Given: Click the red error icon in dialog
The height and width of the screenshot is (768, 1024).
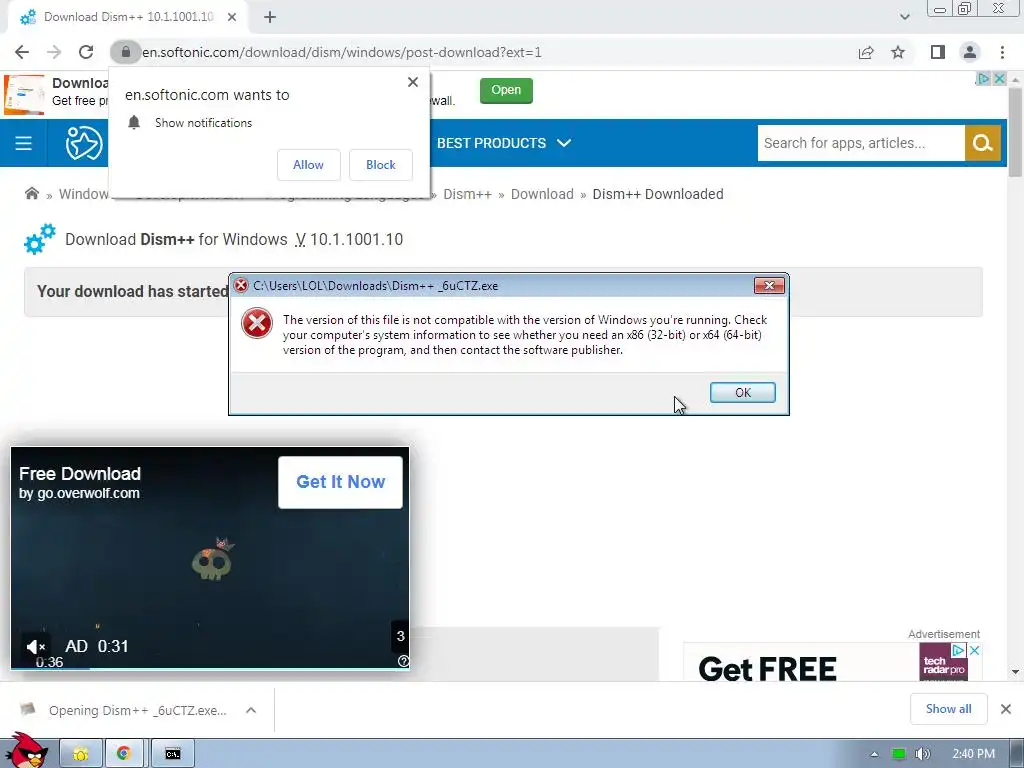Looking at the screenshot, I should click(x=257, y=323).
